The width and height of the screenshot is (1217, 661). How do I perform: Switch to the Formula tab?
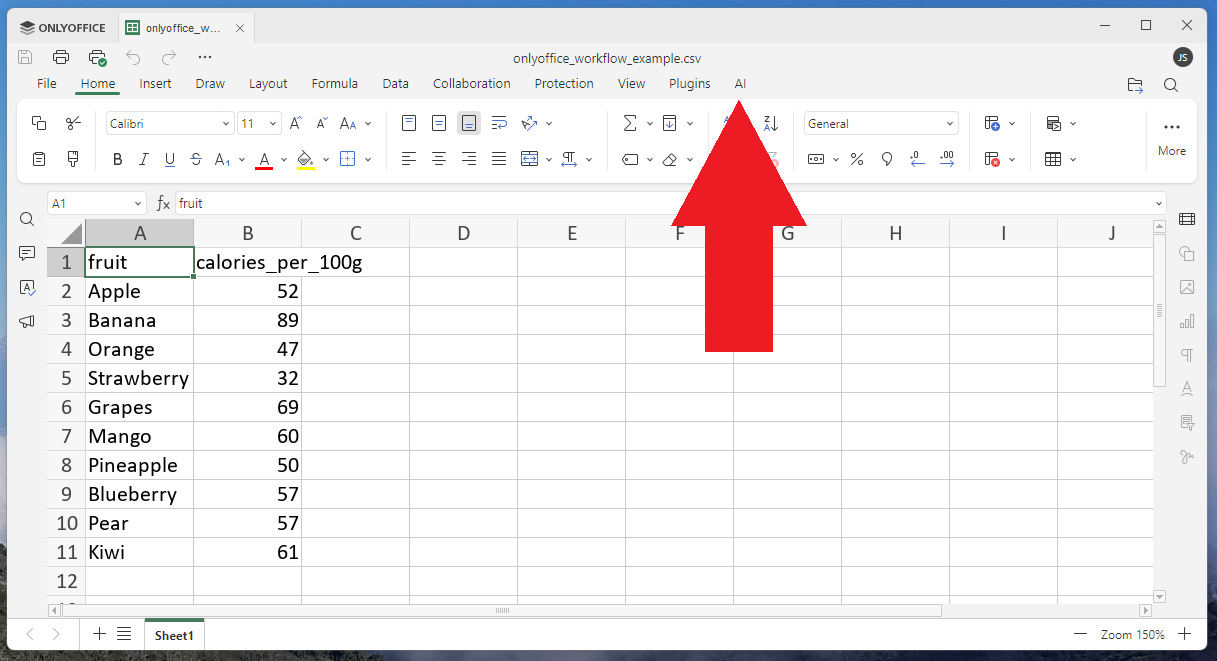point(334,84)
